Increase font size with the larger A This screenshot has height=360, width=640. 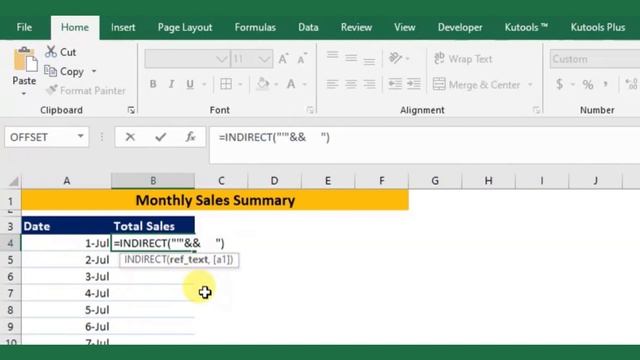[x=283, y=59]
